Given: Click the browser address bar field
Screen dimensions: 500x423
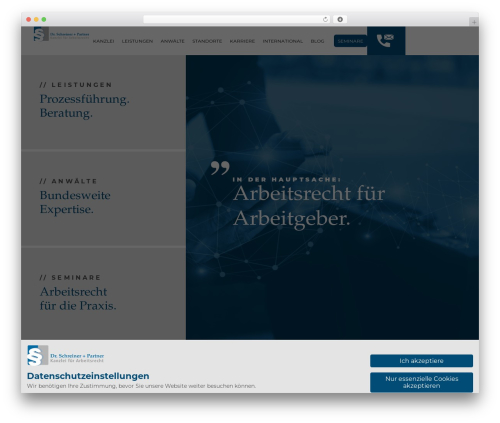Looking at the screenshot, I should tap(237, 19).
